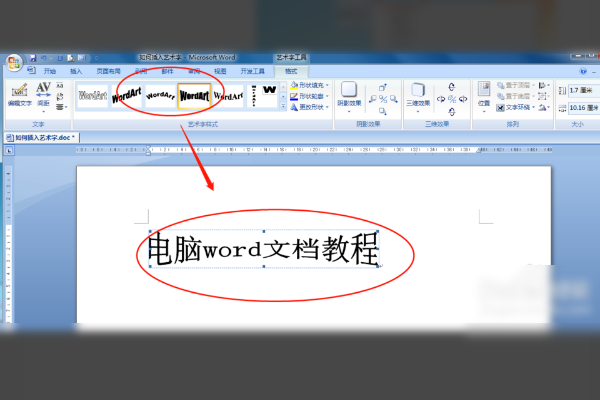This screenshot has height=400, width=600.
Task: Toggle WordArt even height (Aa) icon
Action: [60, 86]
